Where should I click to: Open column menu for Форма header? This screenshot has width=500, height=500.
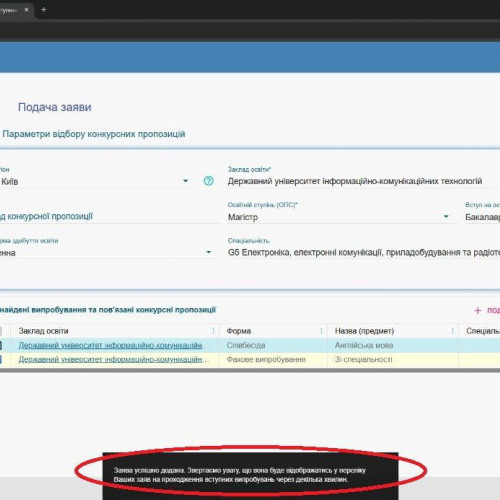coord(321,331)
